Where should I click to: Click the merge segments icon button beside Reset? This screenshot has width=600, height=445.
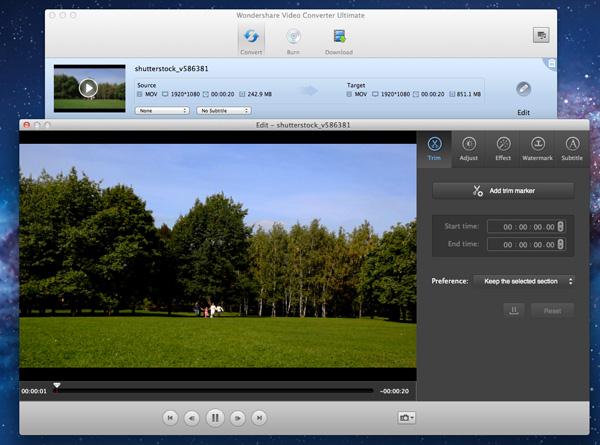pyautogui.click(x=514, y=310)
